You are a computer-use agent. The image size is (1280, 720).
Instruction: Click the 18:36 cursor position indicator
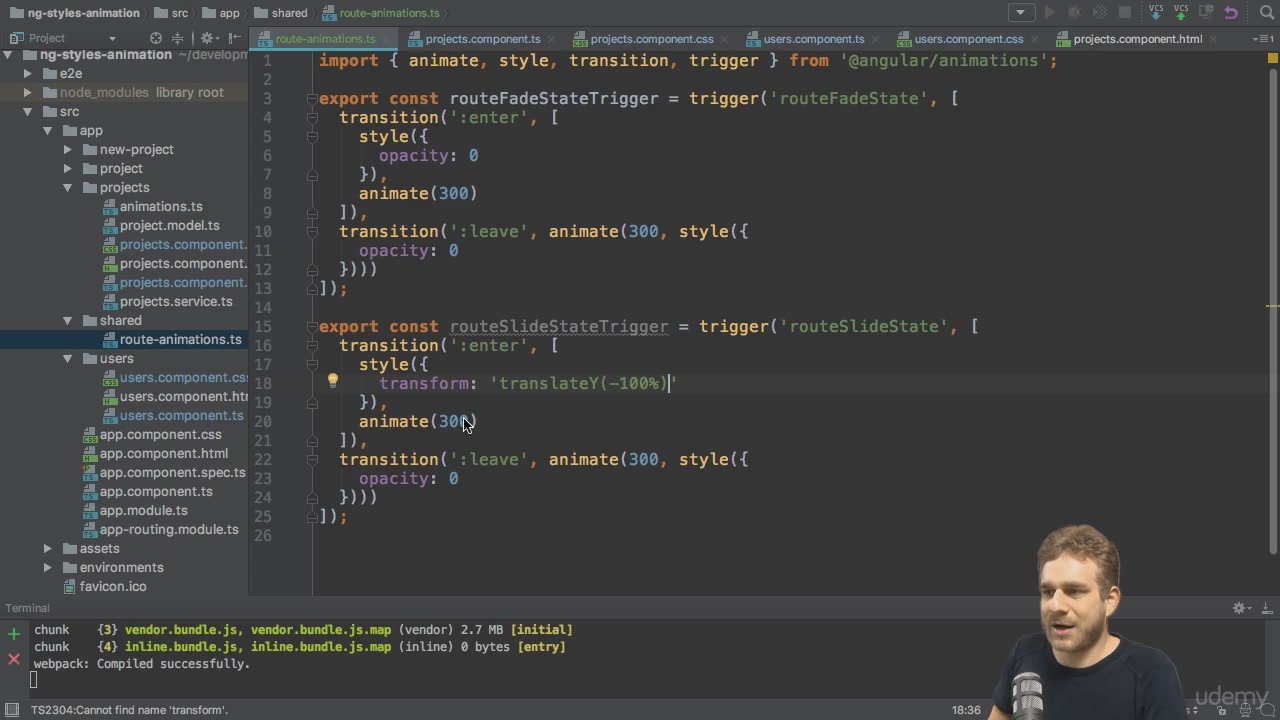coord(966,710)
